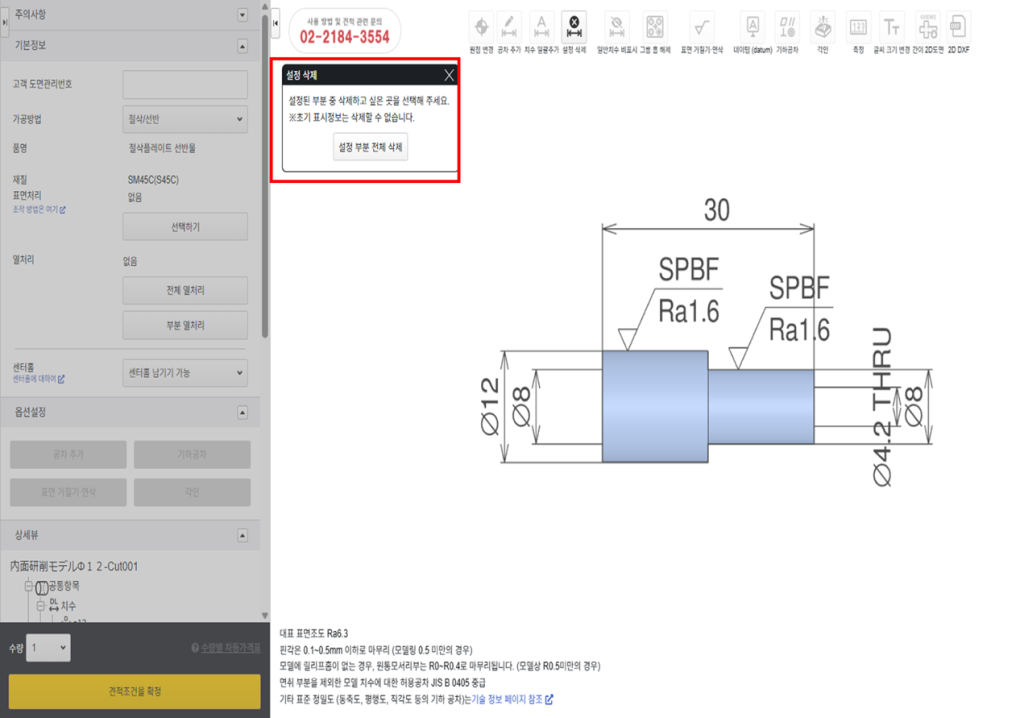
Task: Select the 표면 거칠기·연삭 toolbar icon
Action: [x=701, y=27]
